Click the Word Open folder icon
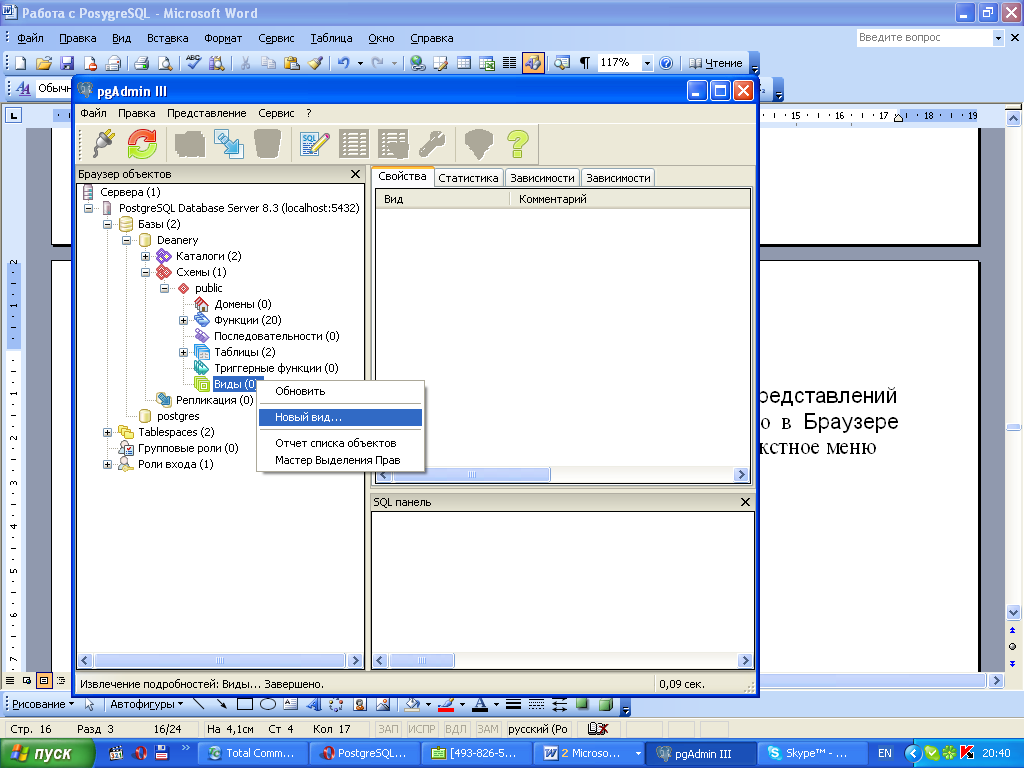This screenshot has width=1024, height=768. click(44, 63)
